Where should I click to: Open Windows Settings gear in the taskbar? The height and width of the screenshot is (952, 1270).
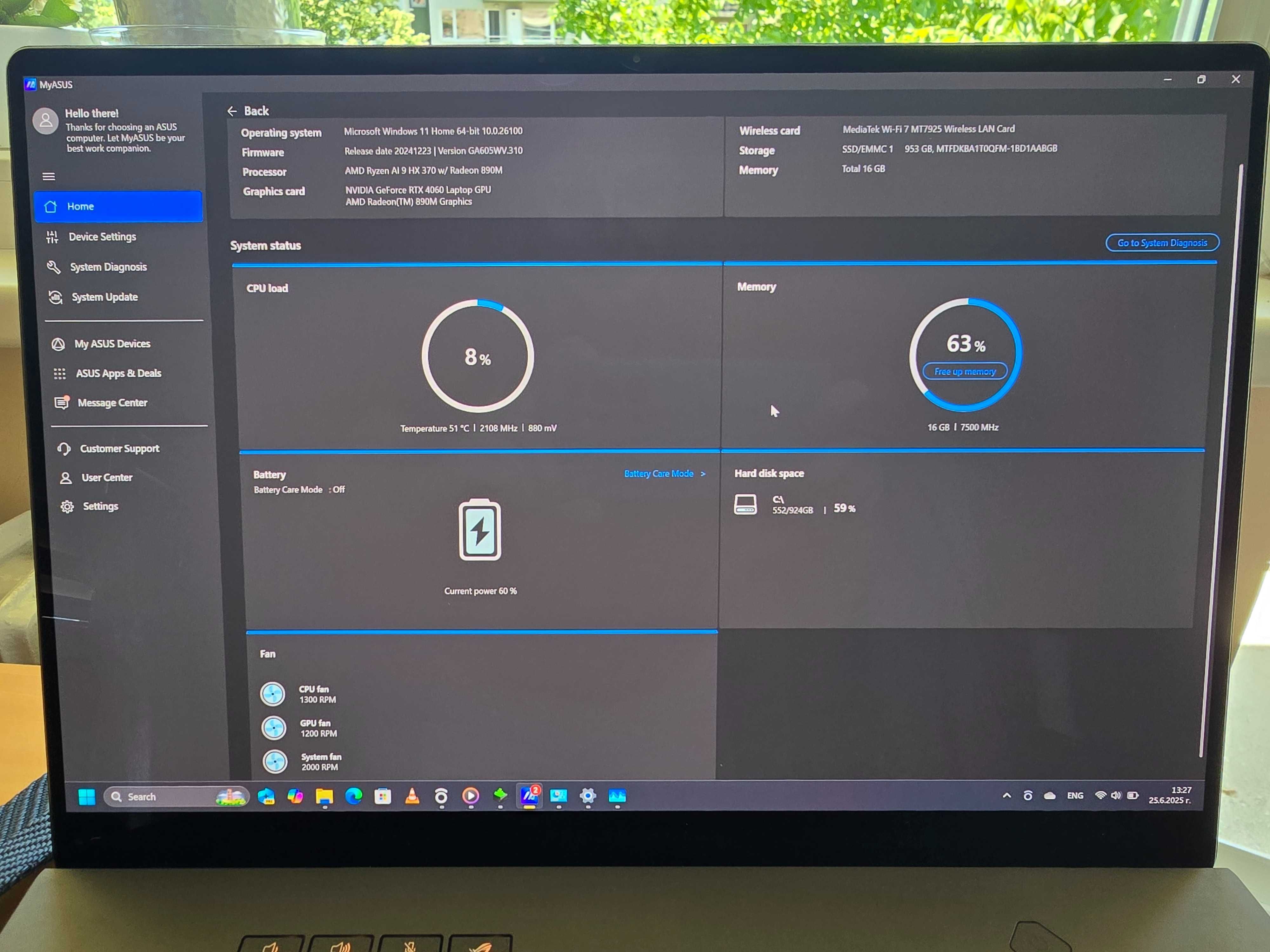click(x=588, y=796)
